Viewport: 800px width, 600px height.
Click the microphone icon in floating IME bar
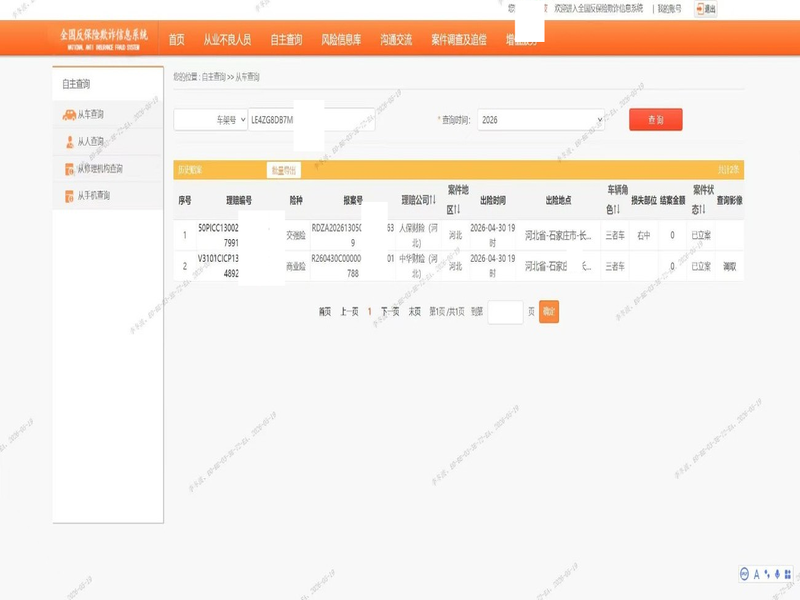pyautogui.click(x=777, y=574)
